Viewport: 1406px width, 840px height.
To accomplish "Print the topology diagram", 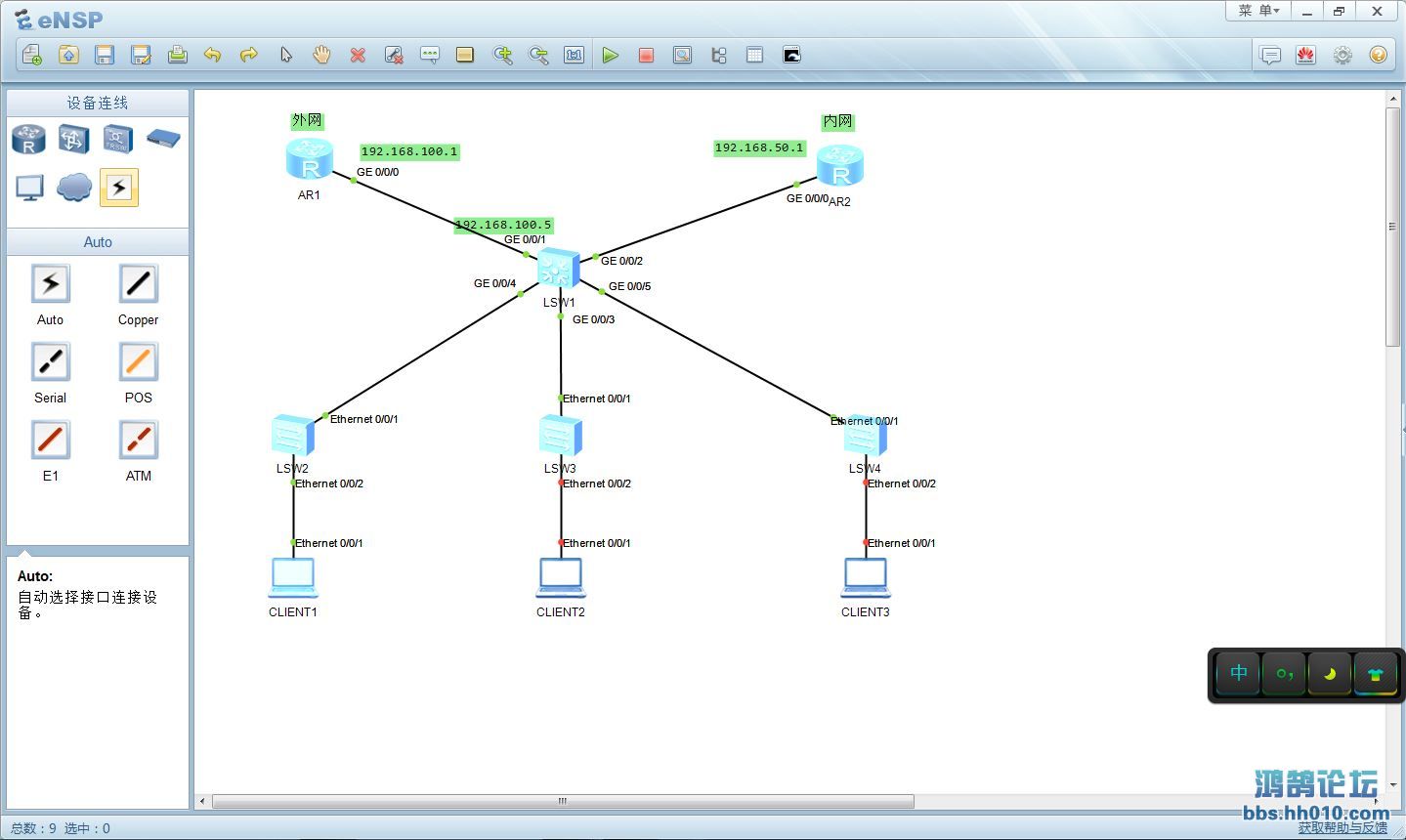I will [x=177, y=55].
